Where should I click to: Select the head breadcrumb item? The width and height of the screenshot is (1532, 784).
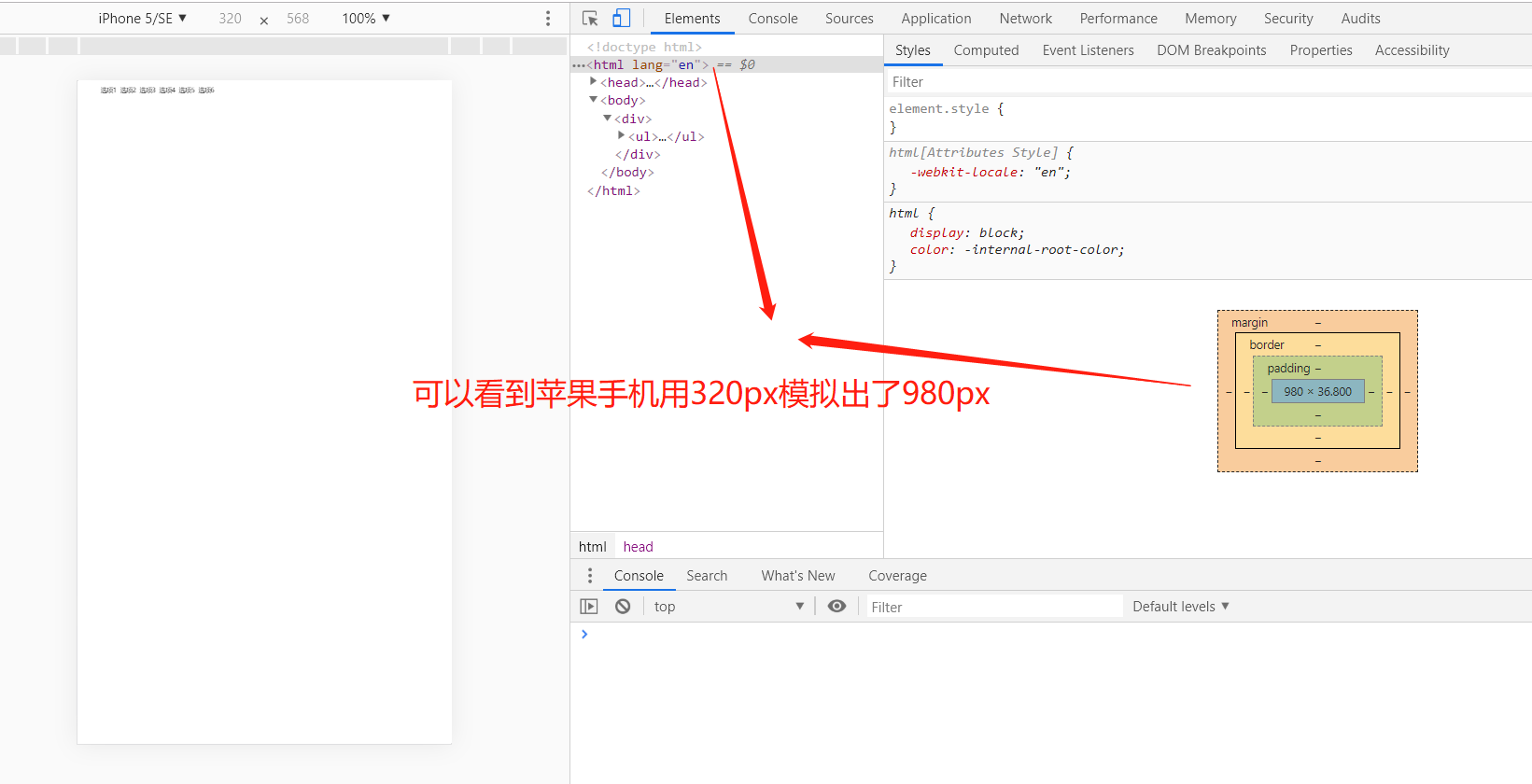coord(639,547)
